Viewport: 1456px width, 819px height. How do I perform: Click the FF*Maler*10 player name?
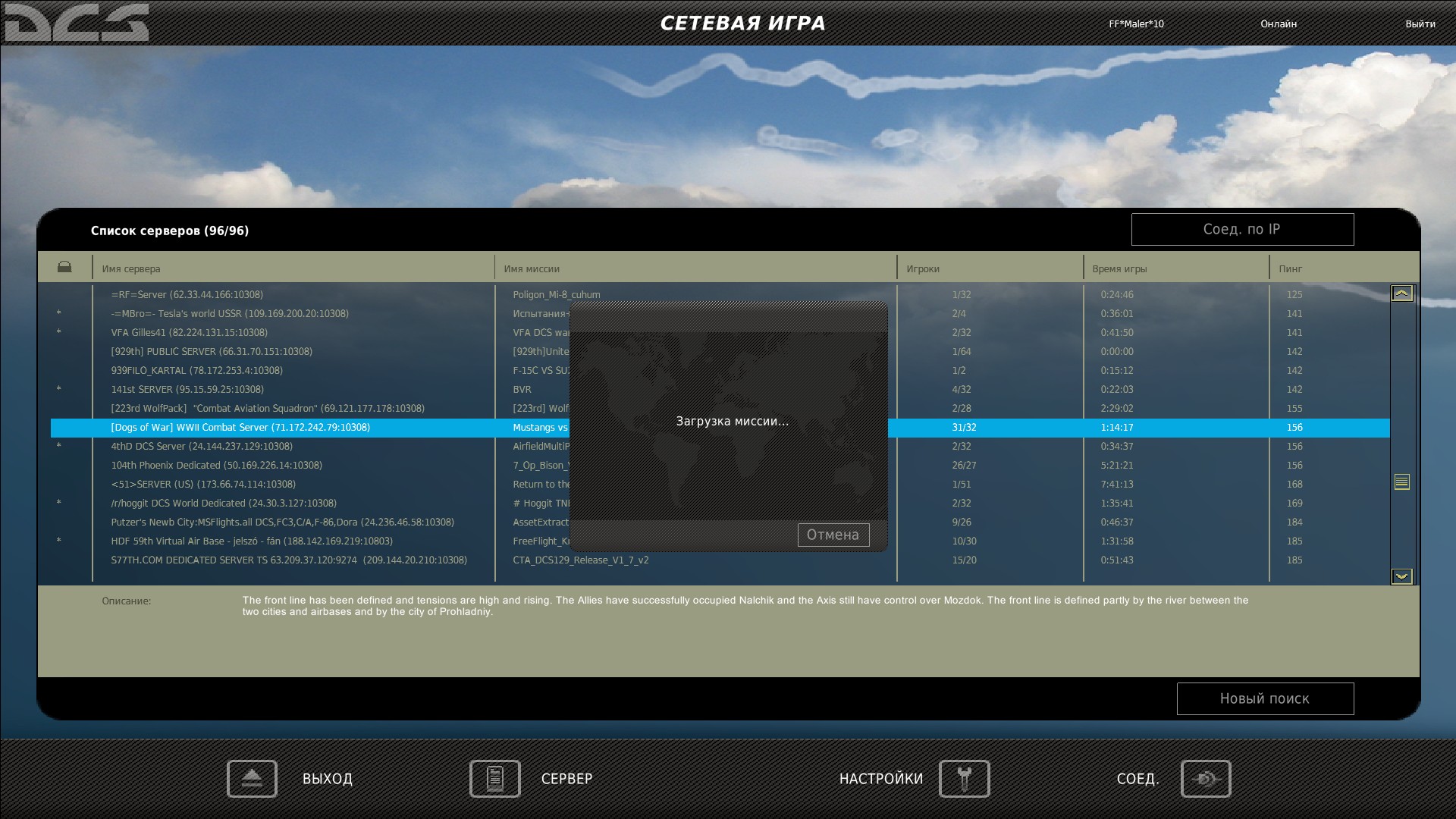pos(1136,24)
